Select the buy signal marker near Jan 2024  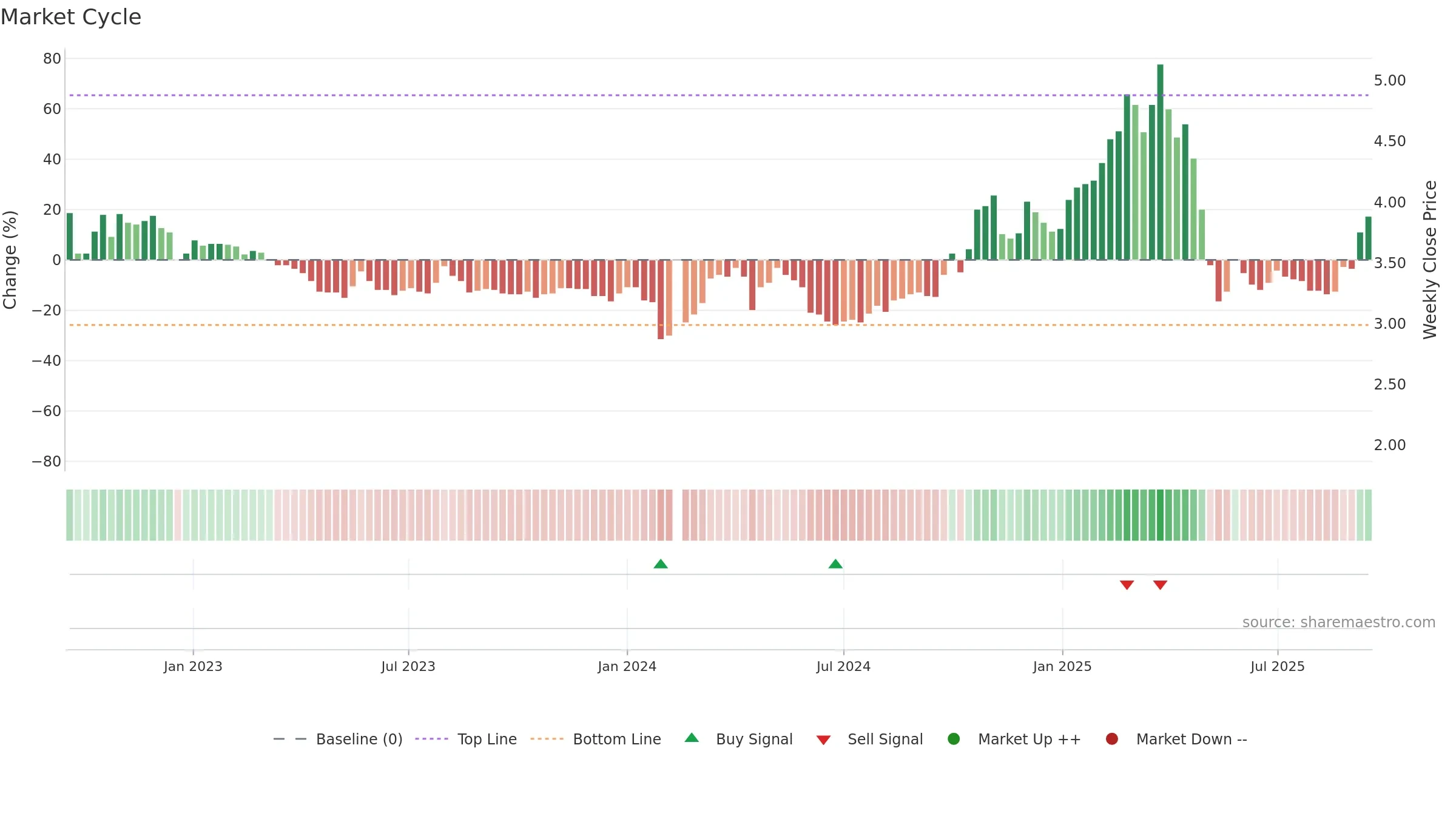(x=661, y=564)
